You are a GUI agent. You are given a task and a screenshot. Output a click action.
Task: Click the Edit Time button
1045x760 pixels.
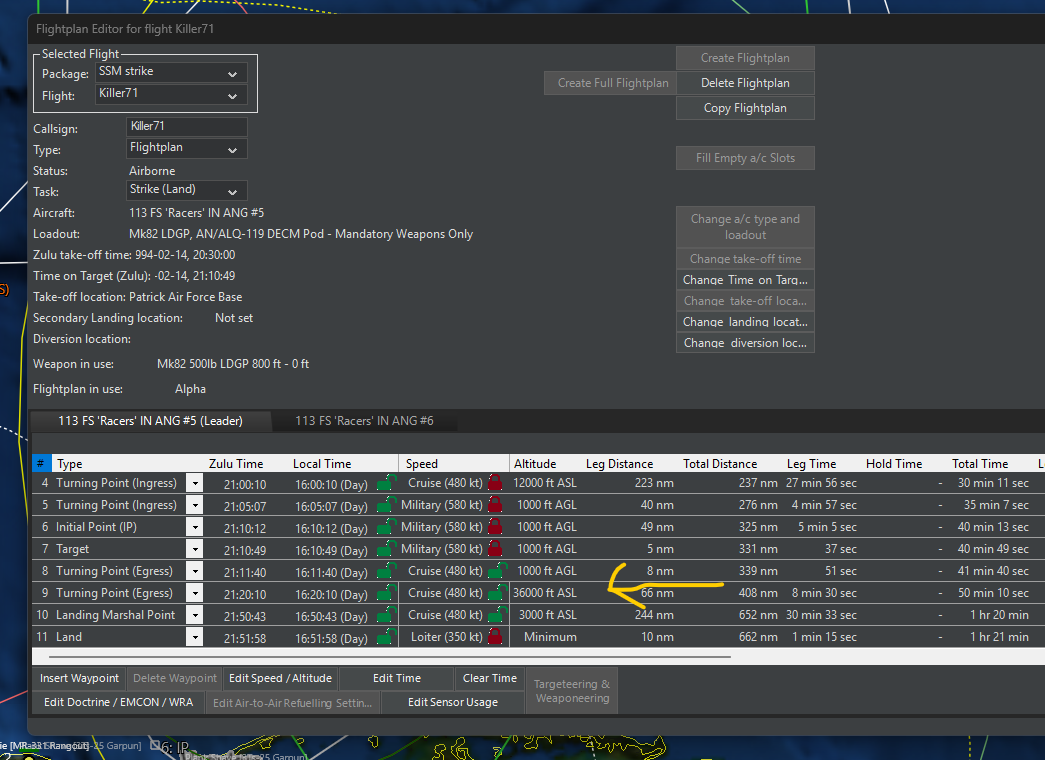click(x=397, y=678)
